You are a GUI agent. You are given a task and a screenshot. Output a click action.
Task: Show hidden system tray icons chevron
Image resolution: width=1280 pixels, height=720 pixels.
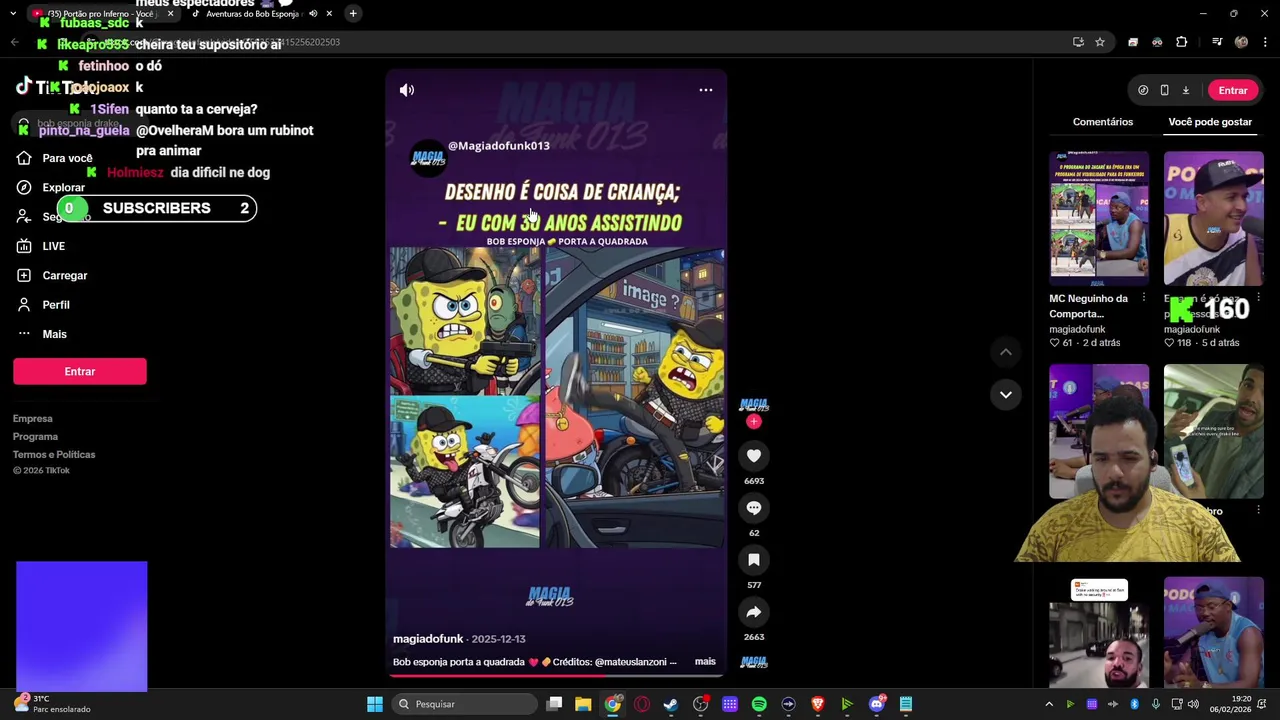click(1049, 704)
